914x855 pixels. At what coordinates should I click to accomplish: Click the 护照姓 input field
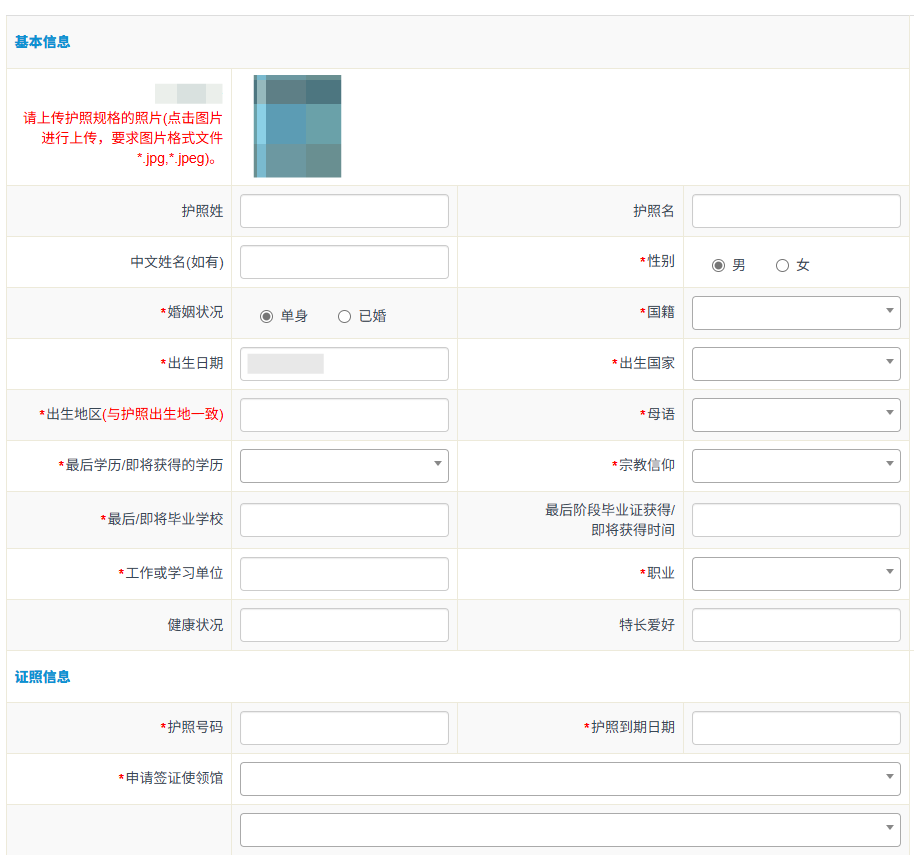coord(344,211)
